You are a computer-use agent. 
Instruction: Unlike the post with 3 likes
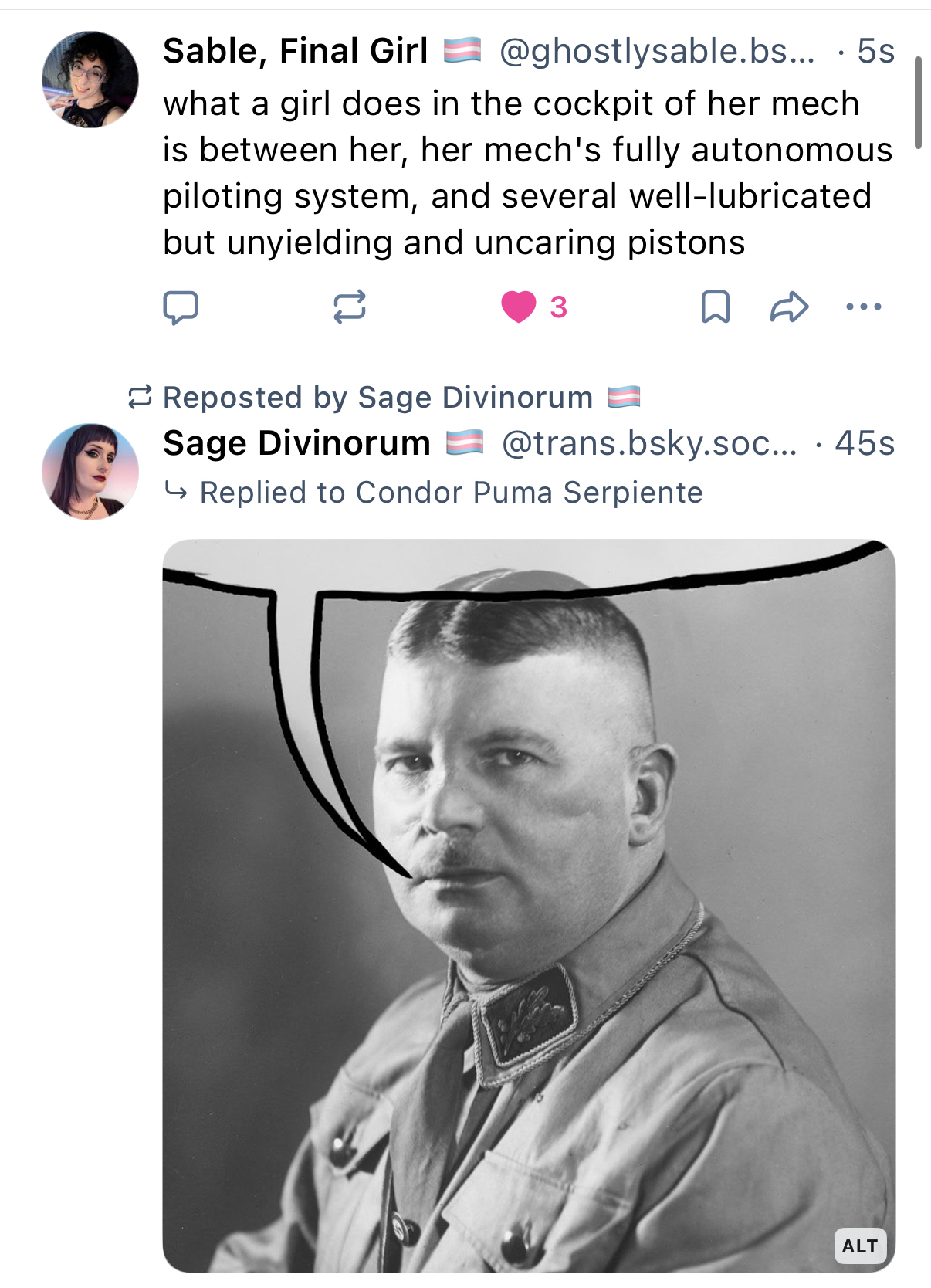click(x=519, y=307)
